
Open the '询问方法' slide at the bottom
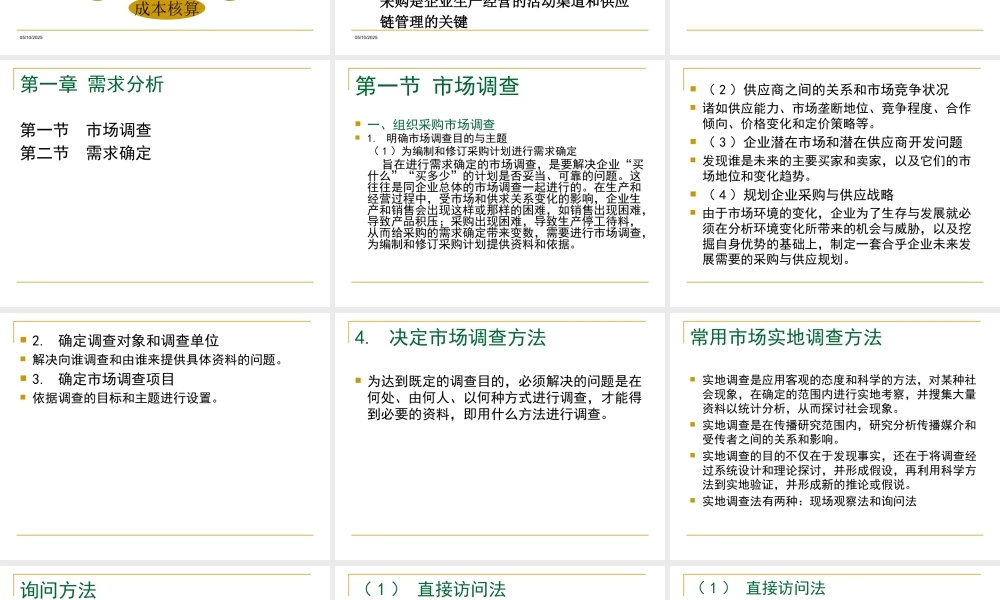pyautogui.click(x=165, y=583)
